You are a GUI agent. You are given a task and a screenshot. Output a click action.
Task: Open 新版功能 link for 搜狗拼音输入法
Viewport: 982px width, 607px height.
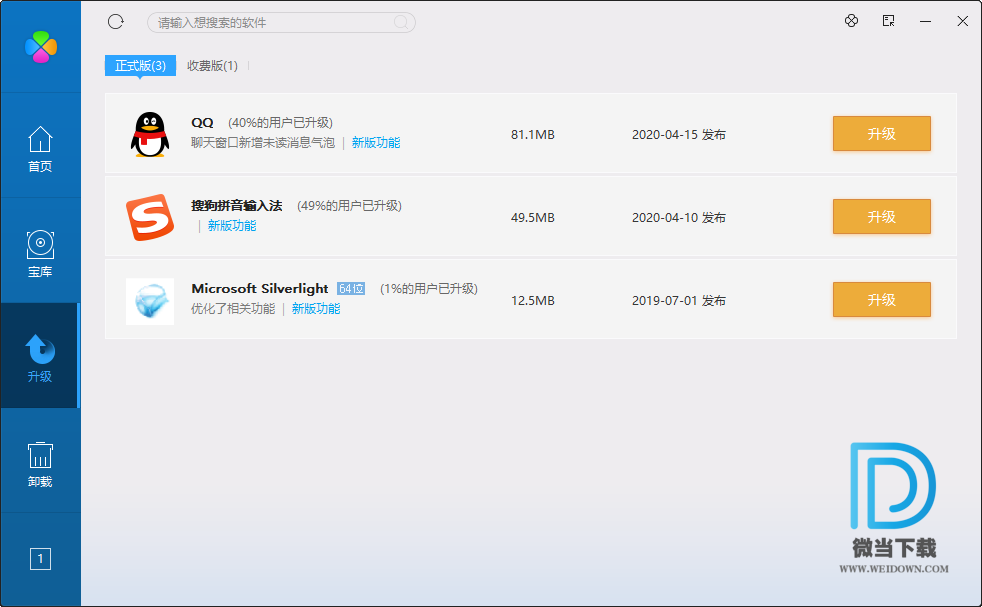pos(232,226)
